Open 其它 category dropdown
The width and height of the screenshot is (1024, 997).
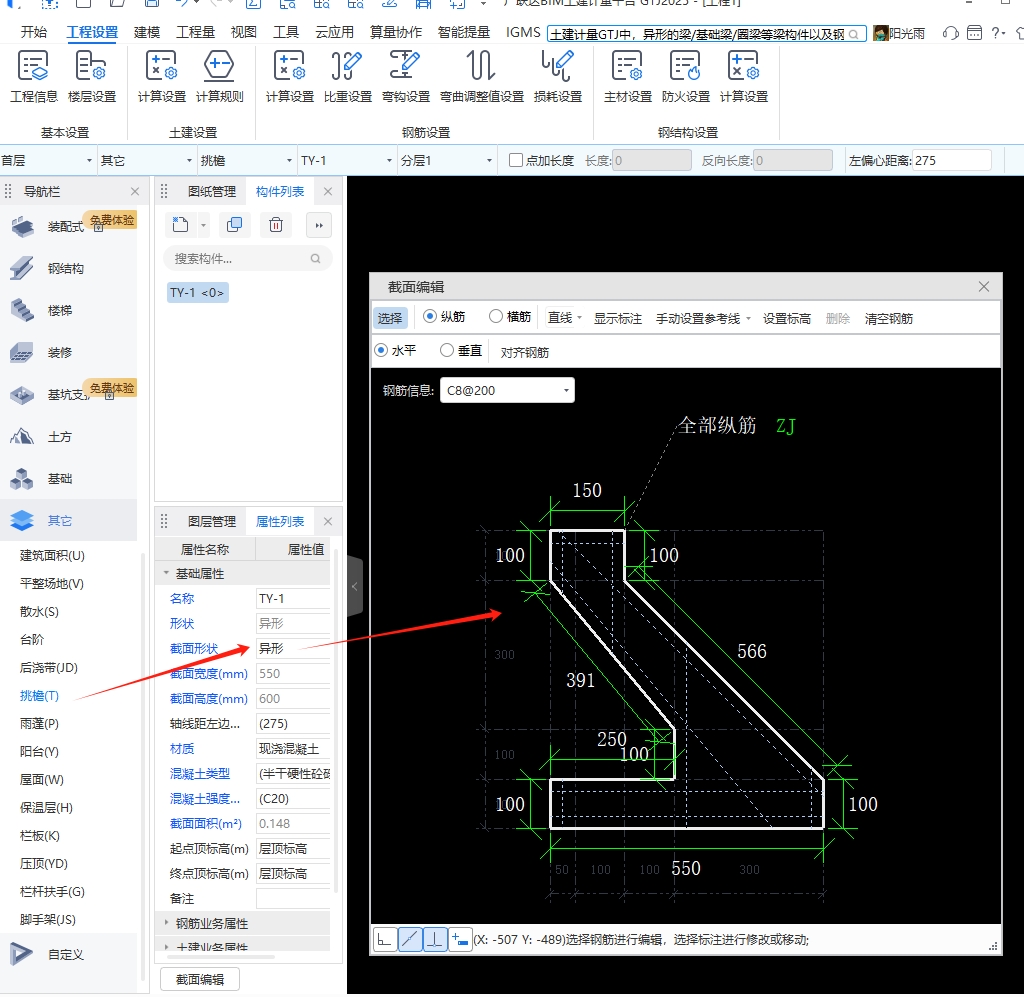pos(146,161)
